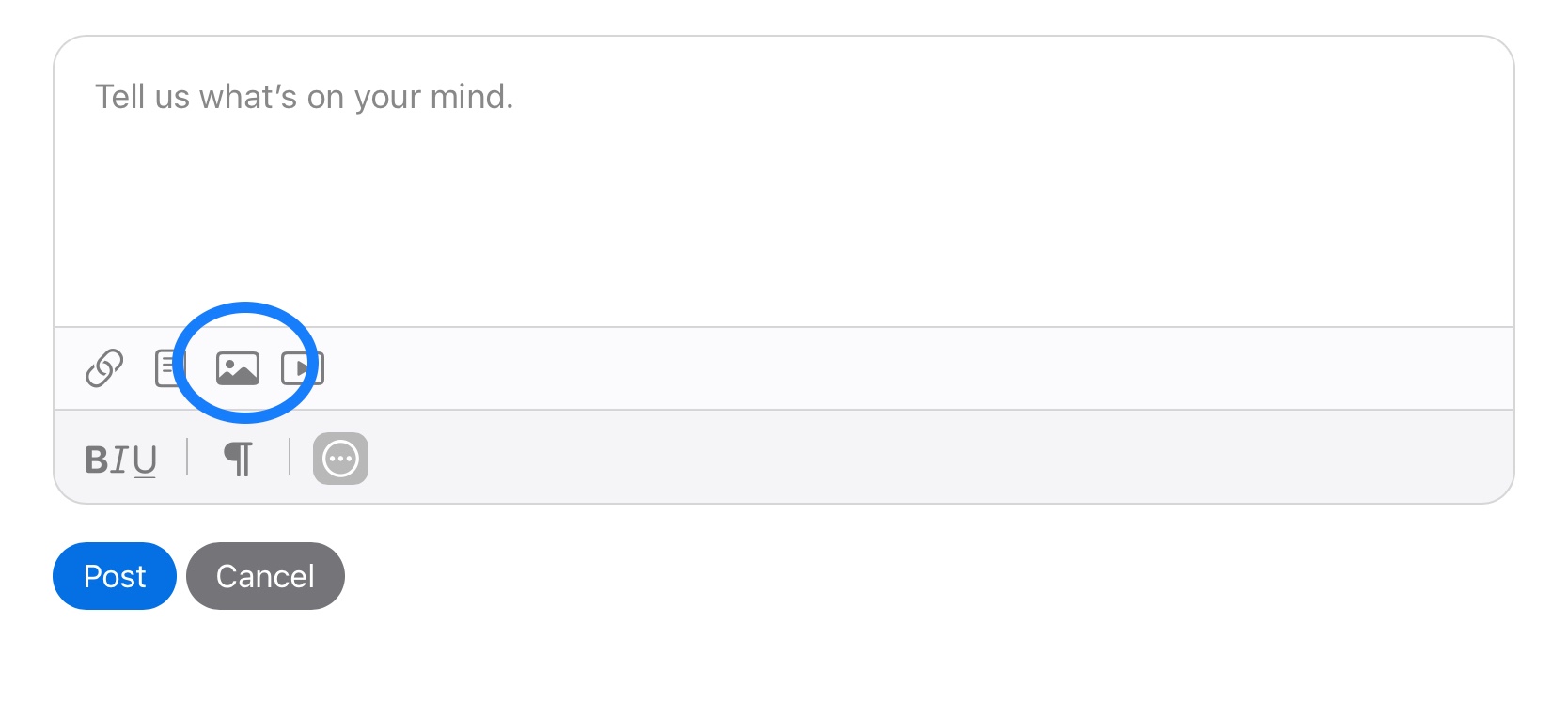This screenshot has height=701, width=1568.
Task: Open paragraph styles with the pilcrow icon
Action: (239, 459)
